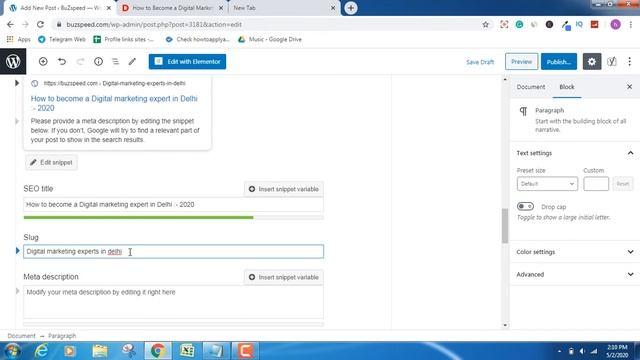Click the Preview button

point(521,62)
